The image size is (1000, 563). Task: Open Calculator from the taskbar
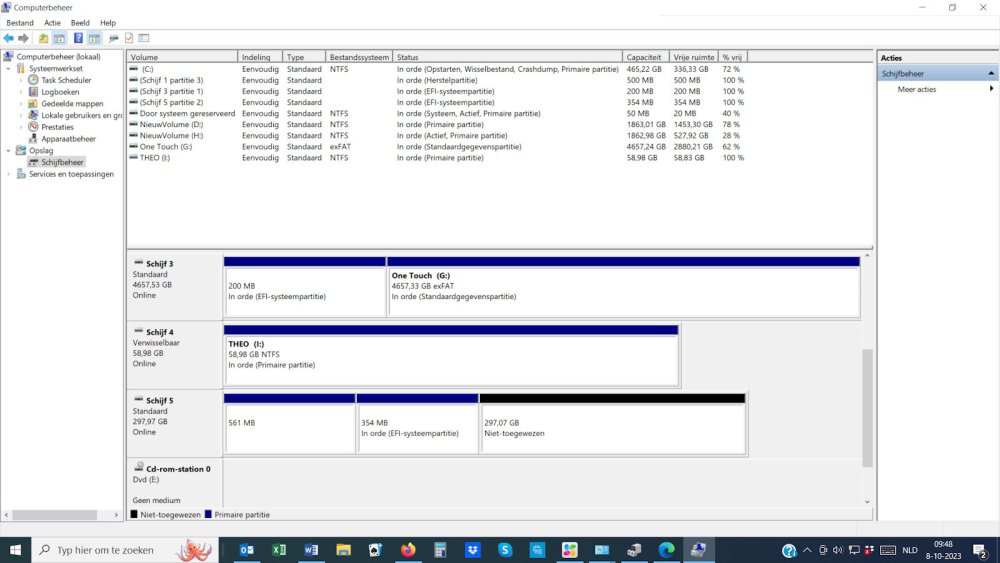pyautogui.click(x=440, y=550)
